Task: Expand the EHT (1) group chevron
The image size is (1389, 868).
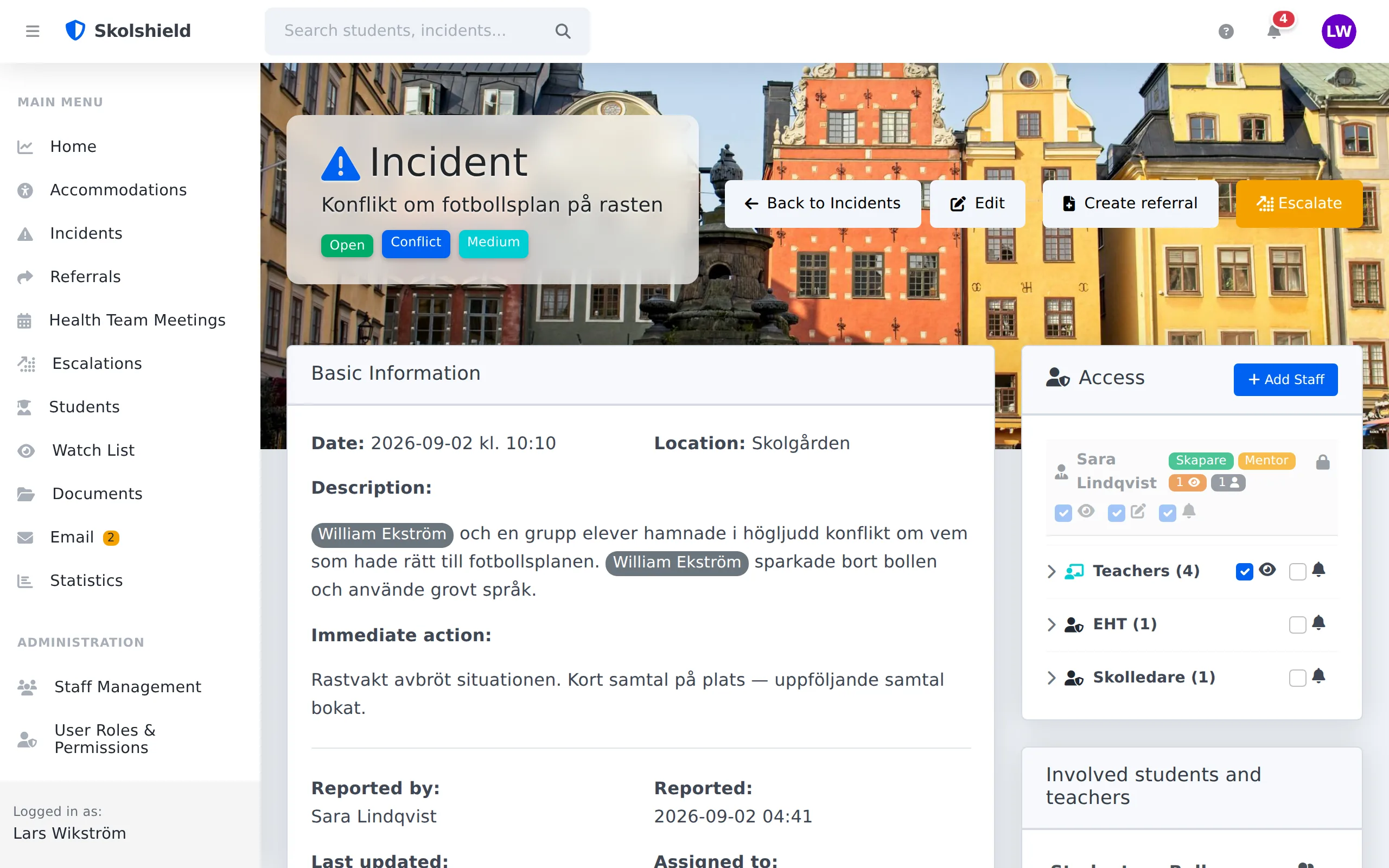Action: [x=1051, y=624]
